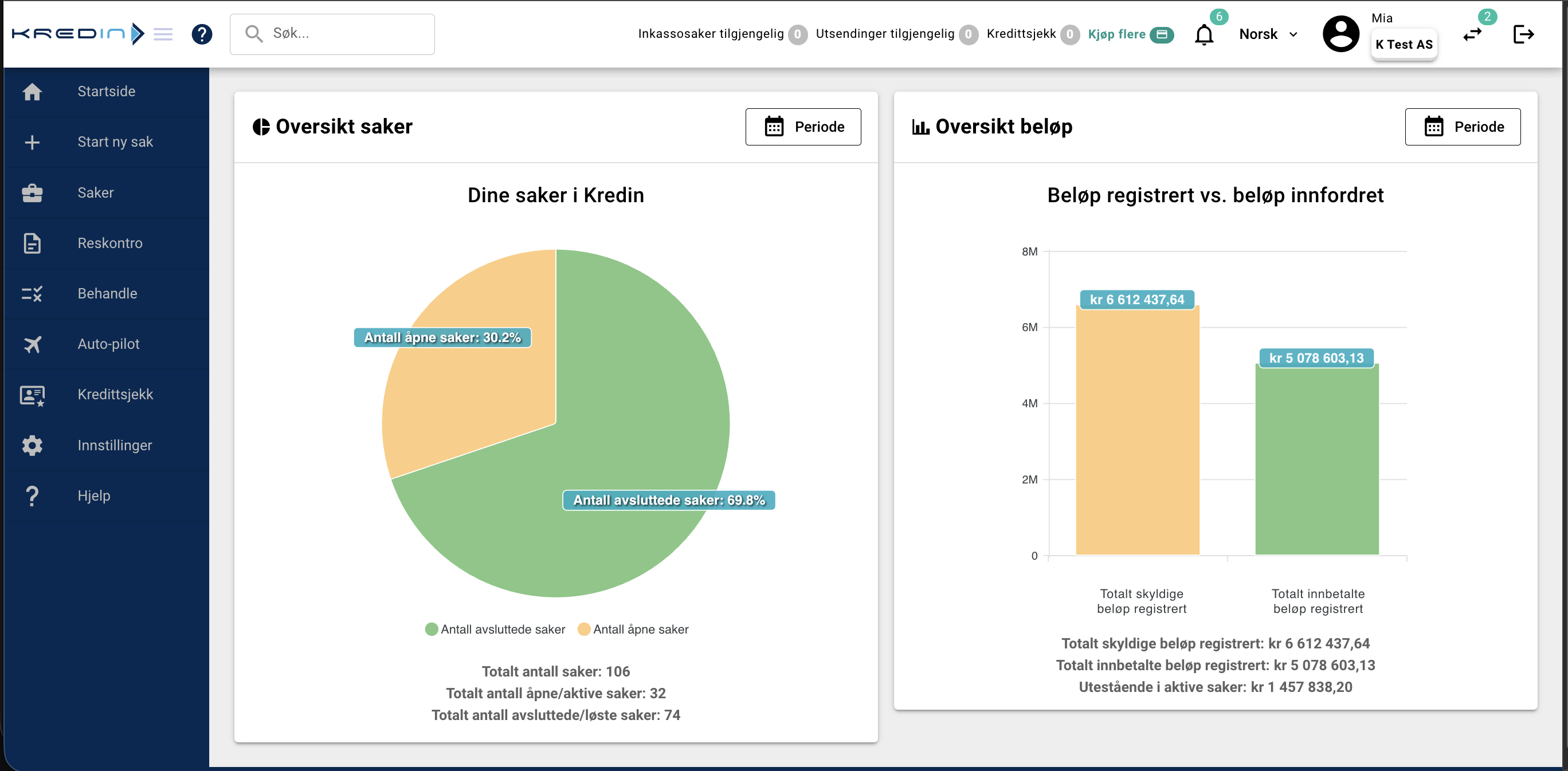Select the K Test AS company button
Screen dimensions: 1568x771
tap(1404, 45)
